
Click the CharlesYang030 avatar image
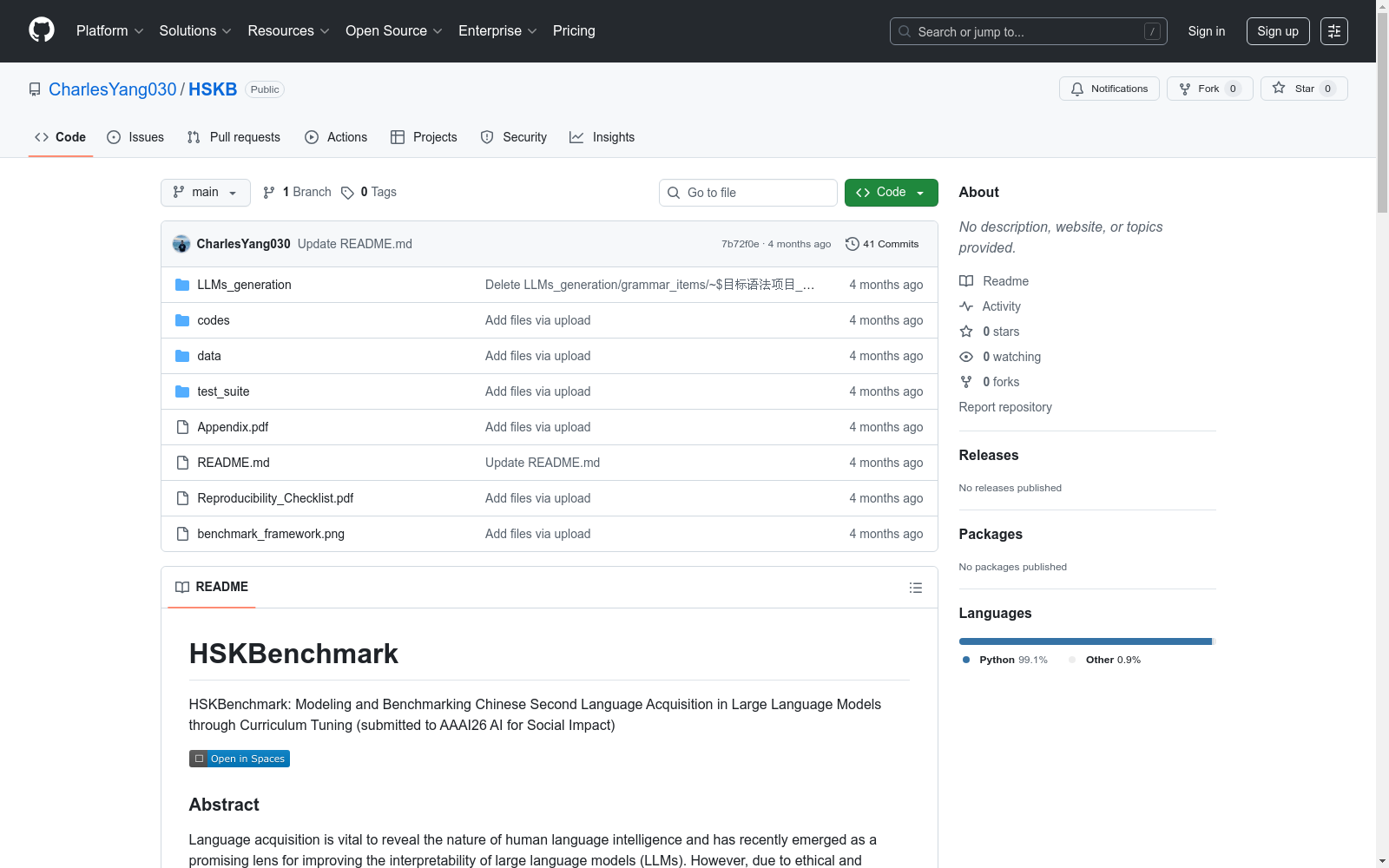[x=181, y=244]
